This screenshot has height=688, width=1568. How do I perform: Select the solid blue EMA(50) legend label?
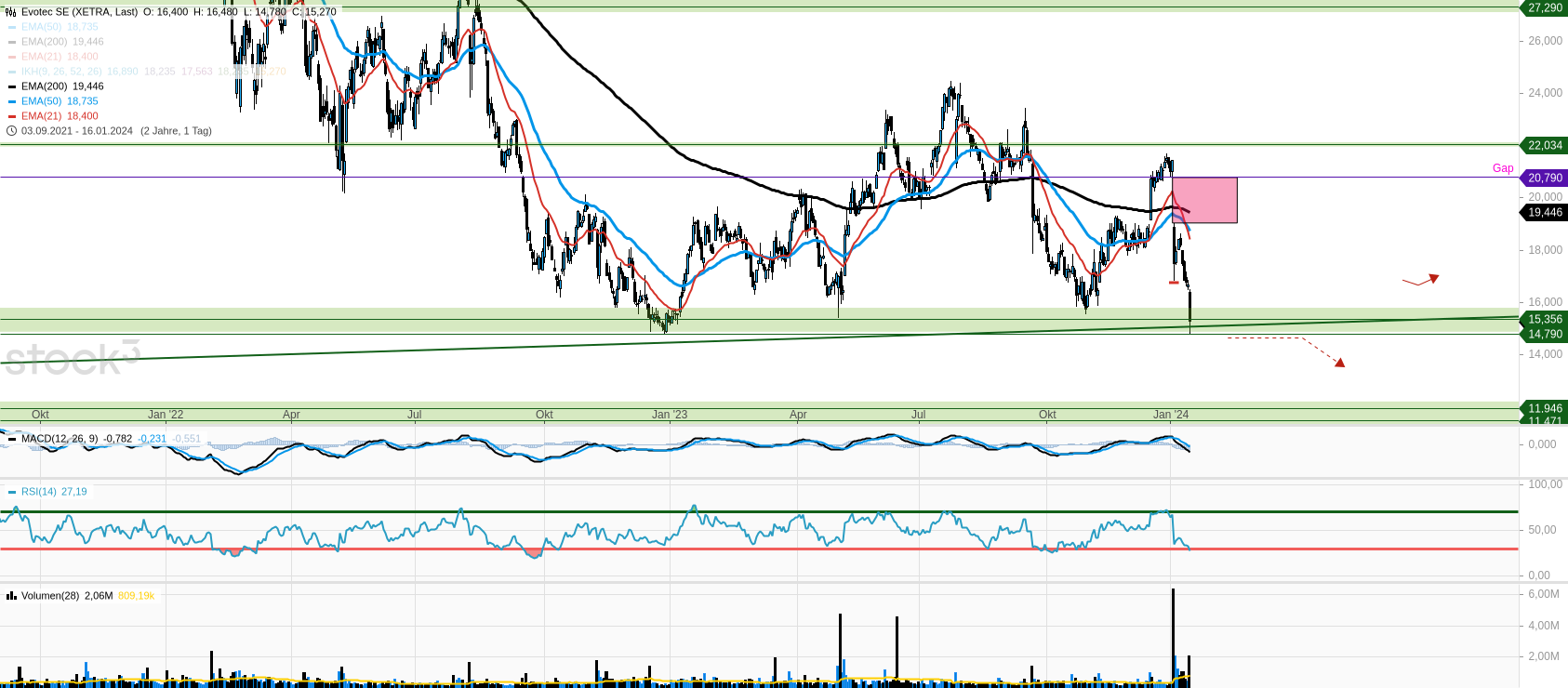41,101
